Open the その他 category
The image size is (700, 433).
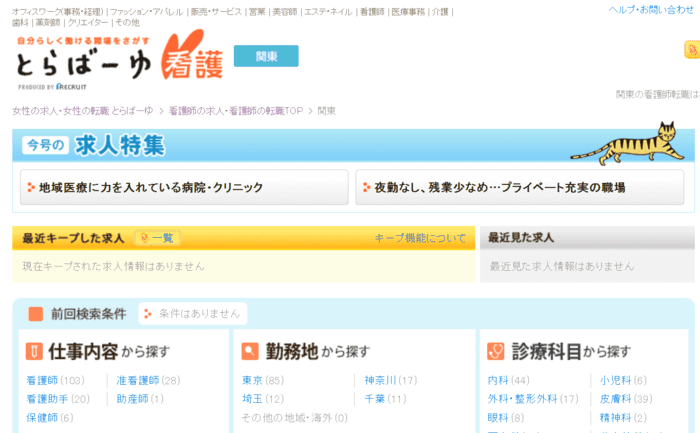(x=128, y=22)
